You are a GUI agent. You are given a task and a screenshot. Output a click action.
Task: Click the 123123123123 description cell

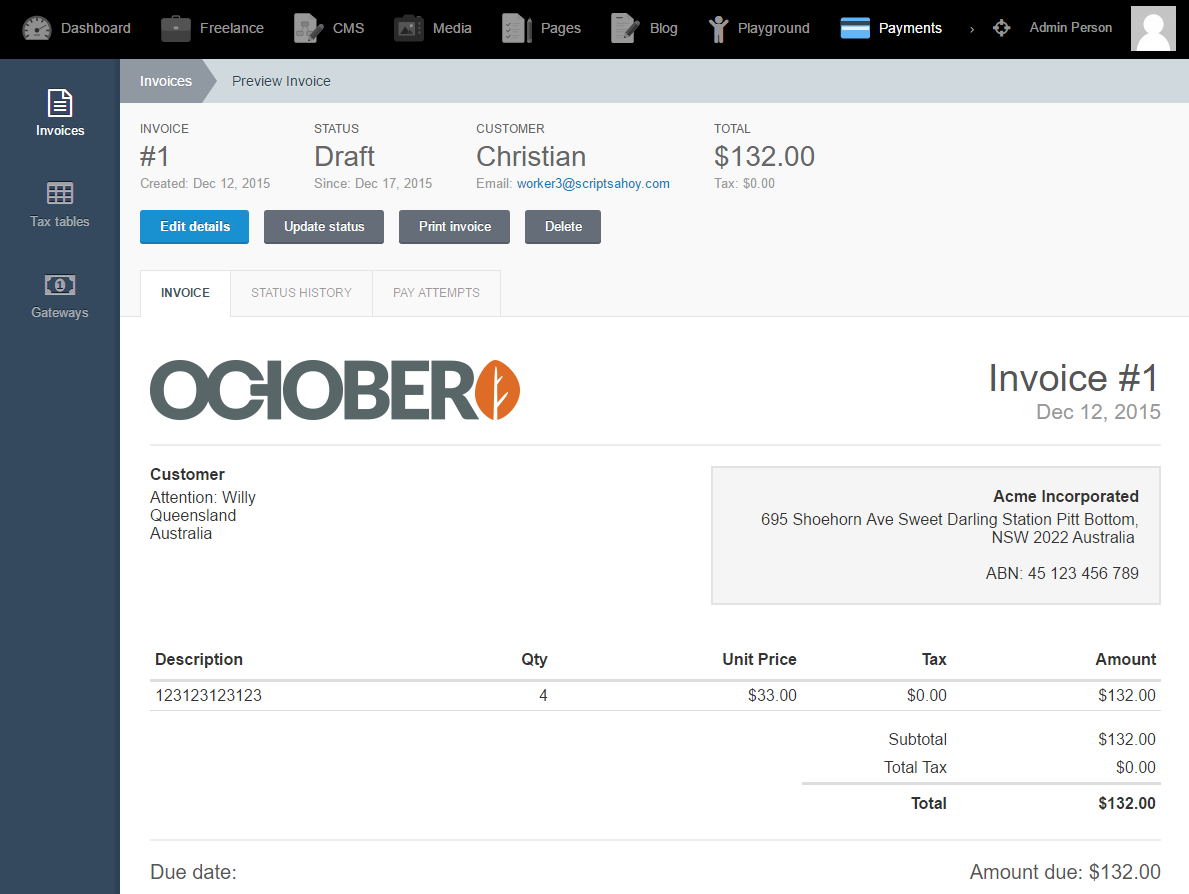[x=209, y=695]
